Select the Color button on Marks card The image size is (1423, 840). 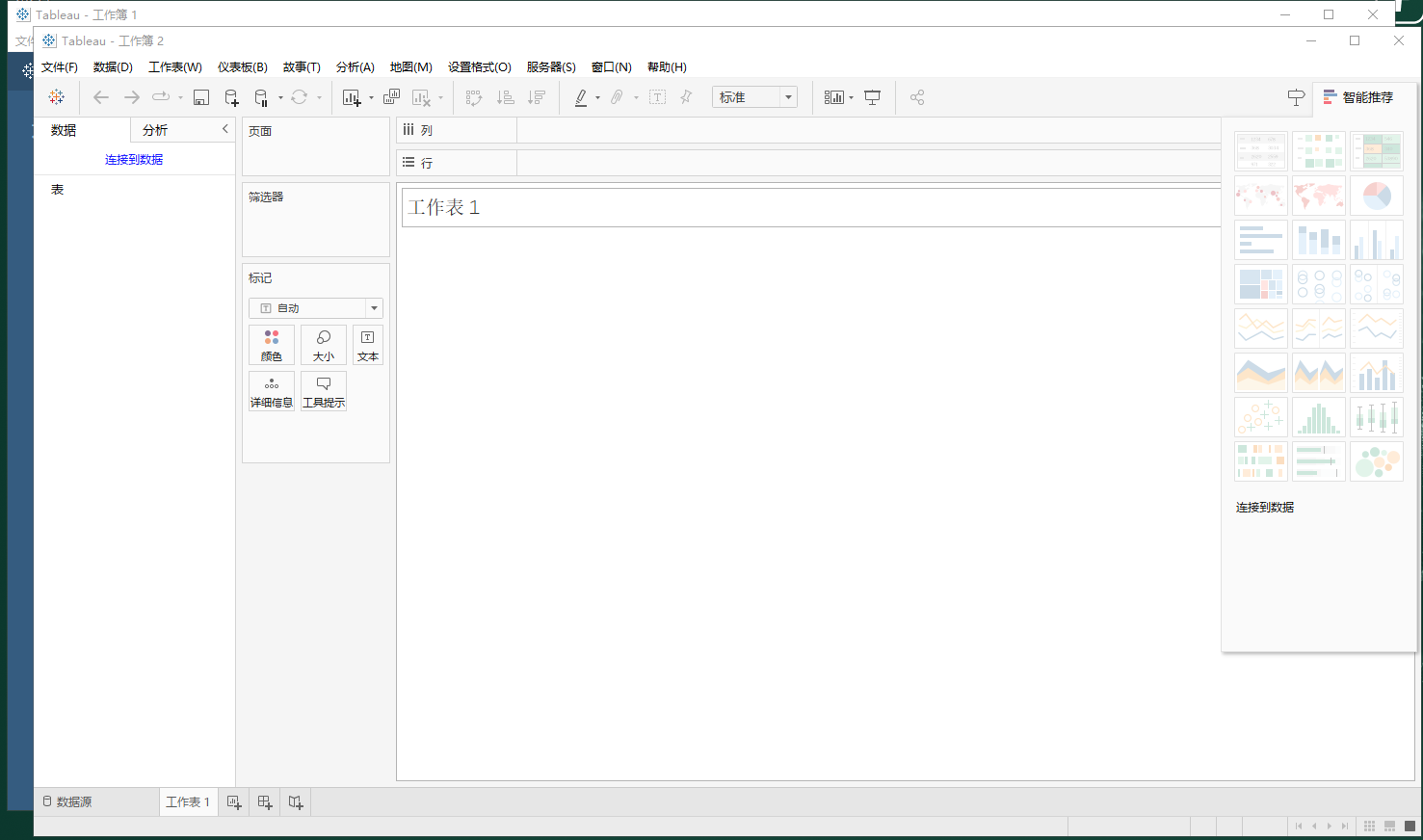click(272, 345)
